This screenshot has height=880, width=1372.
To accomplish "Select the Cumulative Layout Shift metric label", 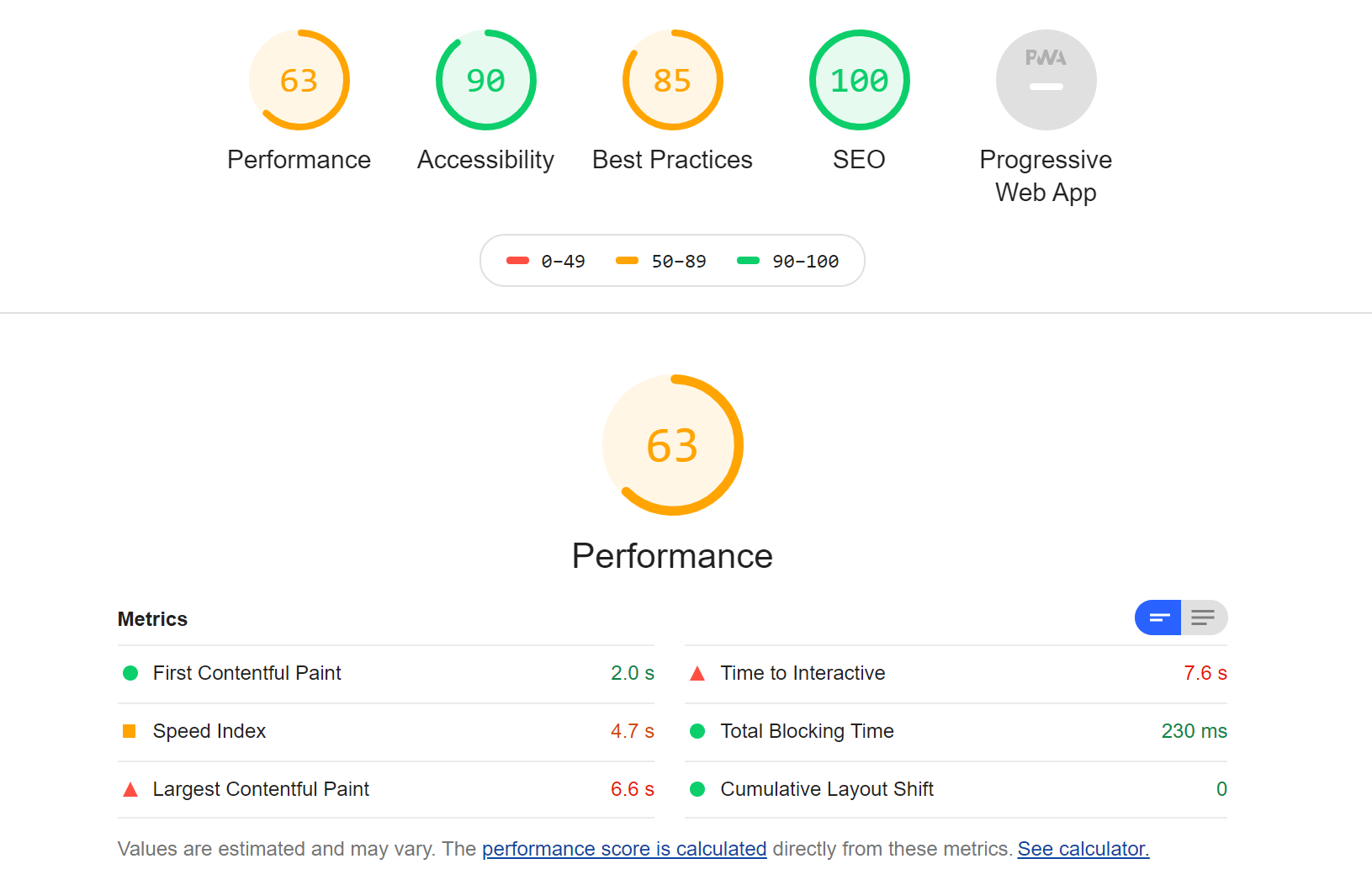I will click(x=828, y=789).
